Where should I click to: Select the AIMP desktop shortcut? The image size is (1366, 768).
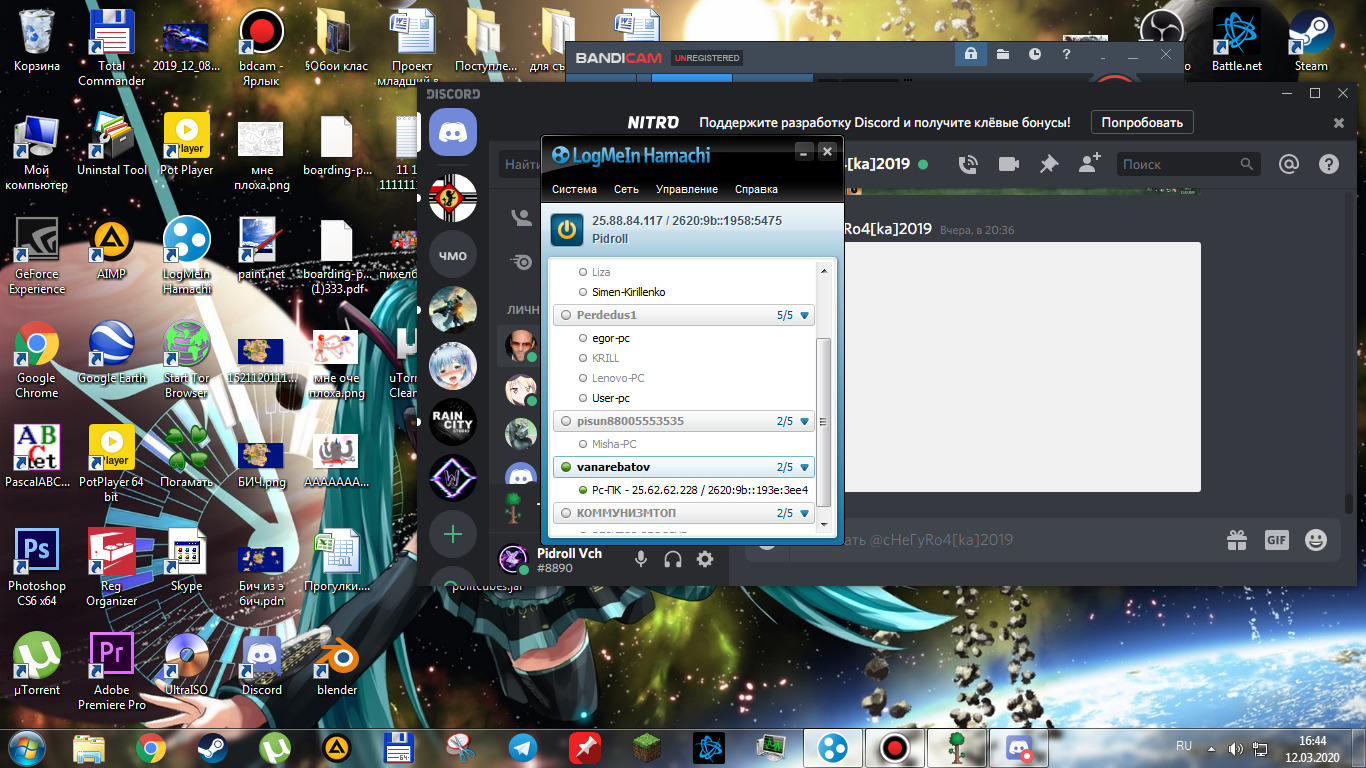tap(112, 248)
